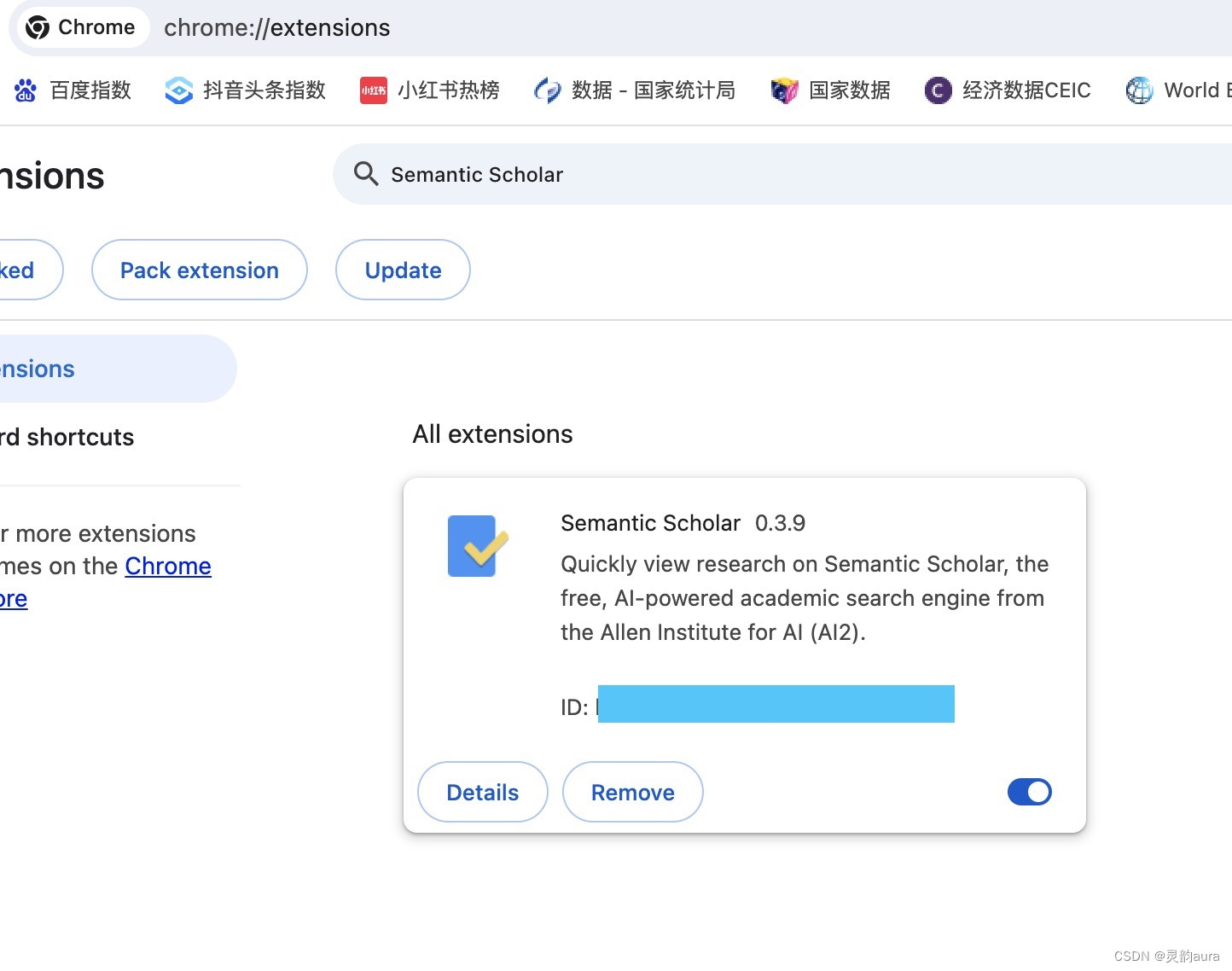Click the All extensions heading
Image resolution: width=1232 pixels, height=971 pixels.
[493, 434]
